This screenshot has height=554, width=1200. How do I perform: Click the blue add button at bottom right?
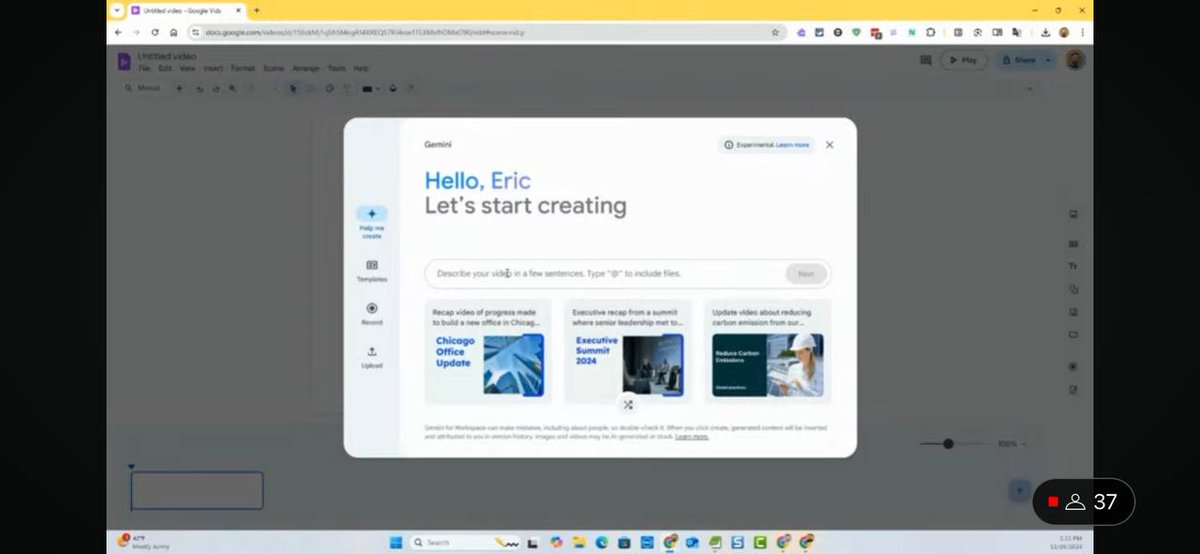click(x=1019, y=490)
